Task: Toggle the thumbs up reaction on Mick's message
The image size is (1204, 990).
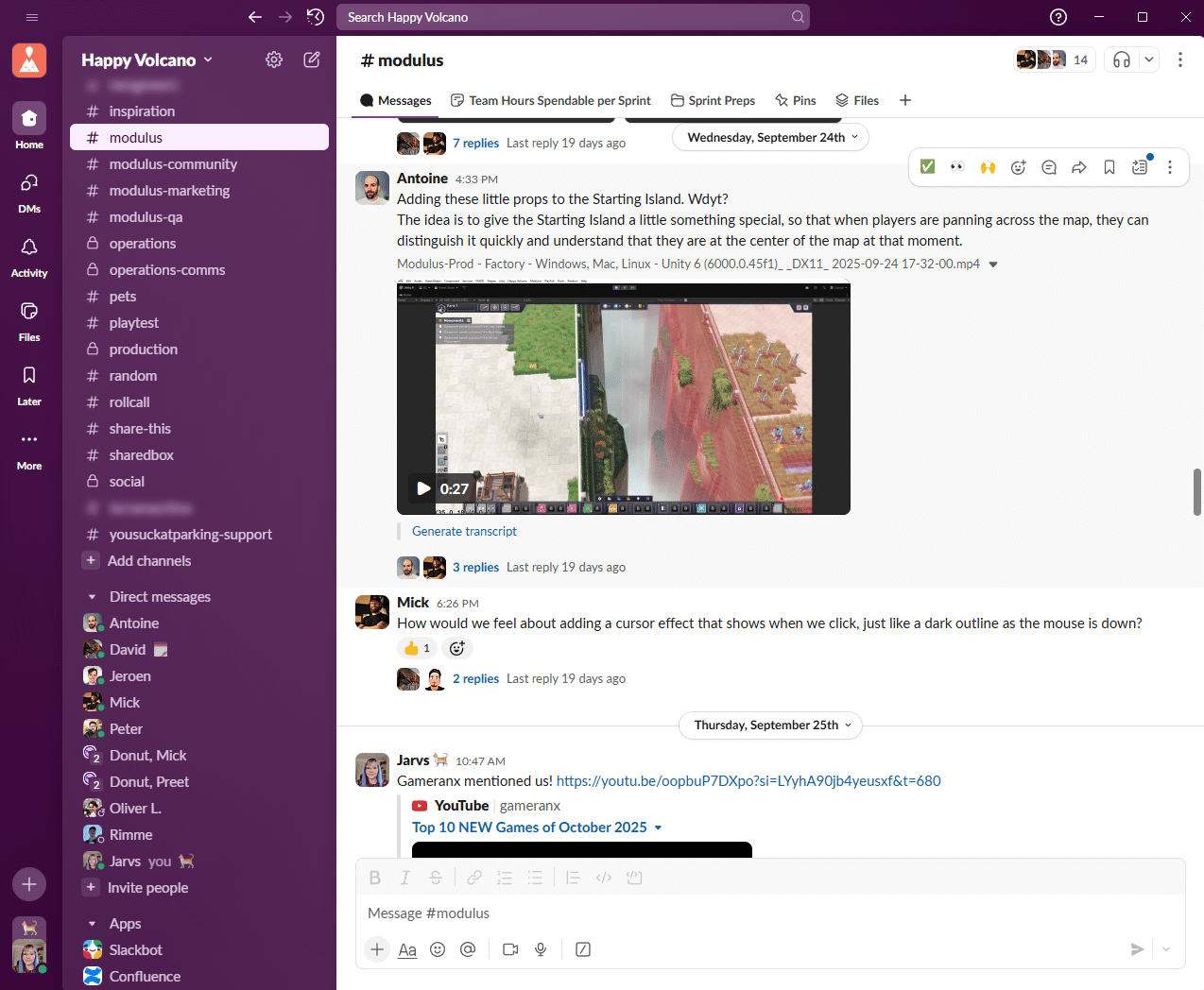Action: 417,648
